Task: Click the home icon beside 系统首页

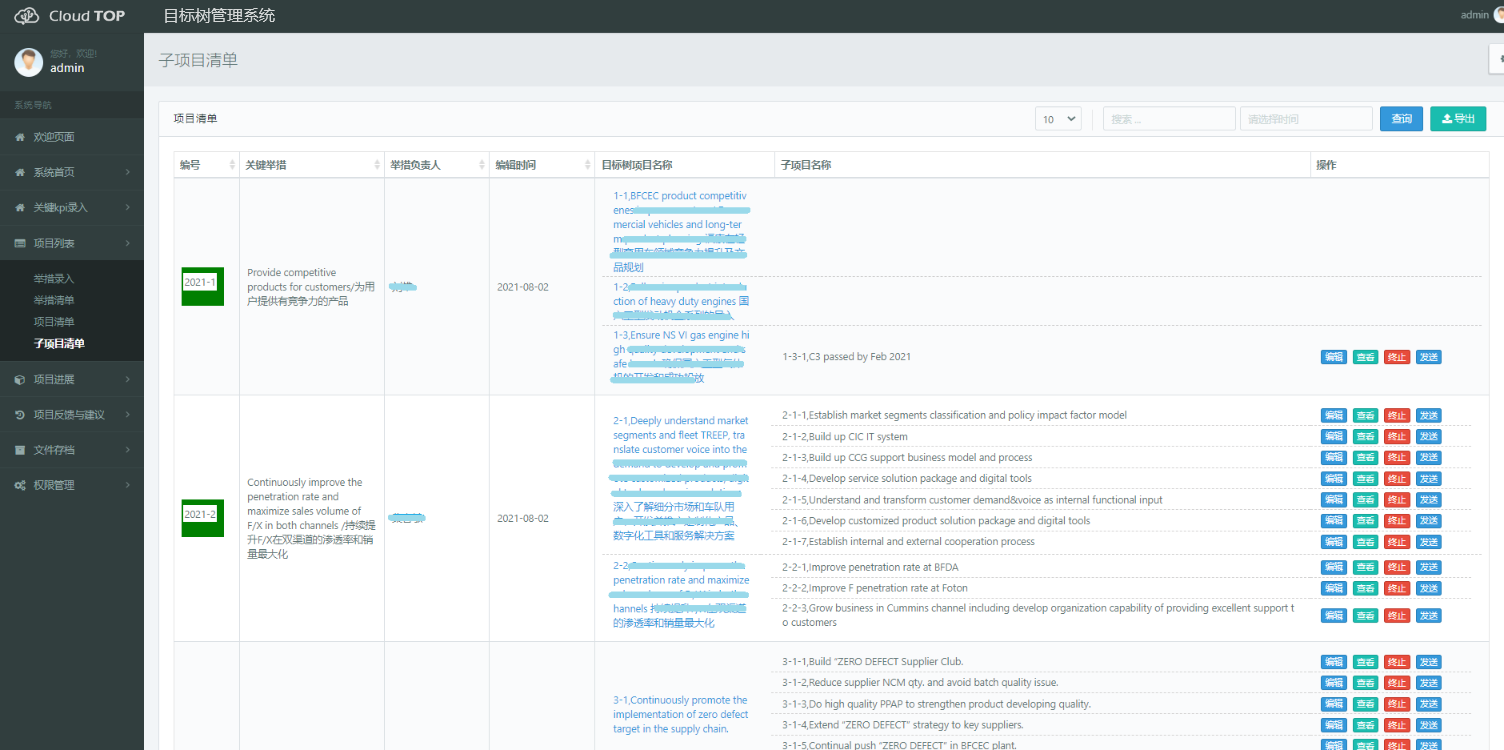Action: tap(20, 172)
